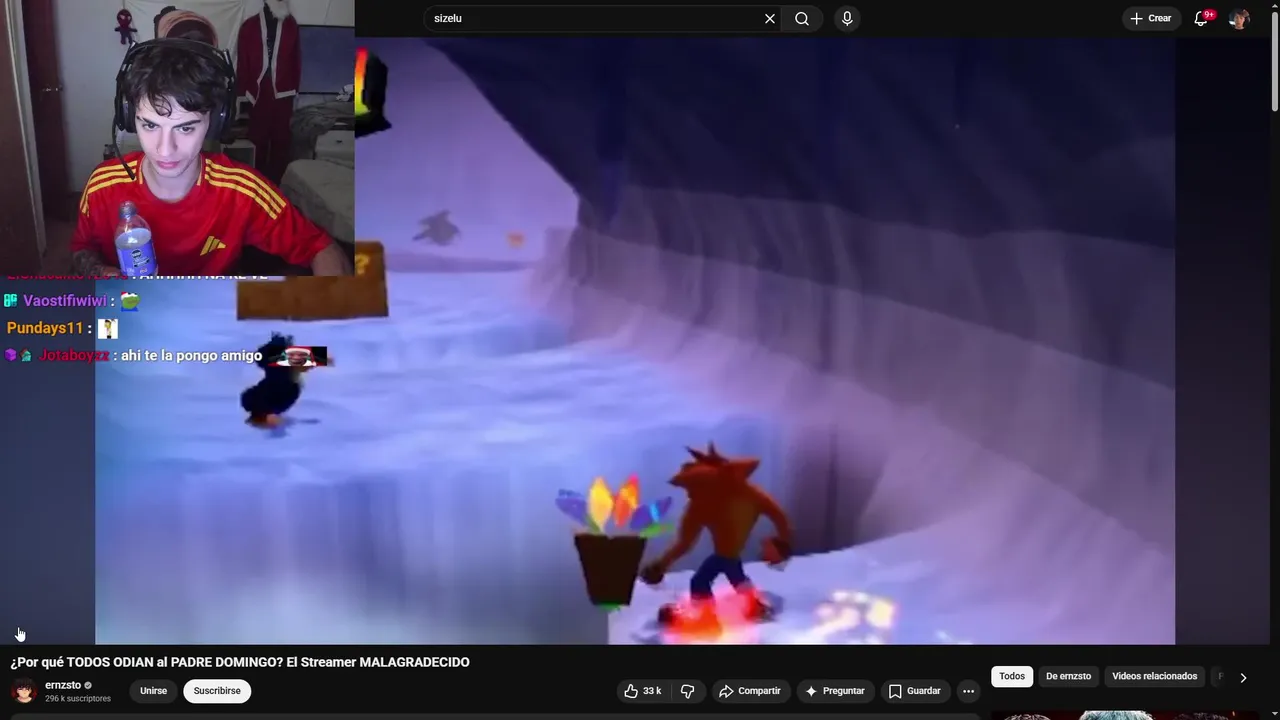Click the Preguntar button
This screenshot has width=1280, height=720.
[x=835, y=691]
